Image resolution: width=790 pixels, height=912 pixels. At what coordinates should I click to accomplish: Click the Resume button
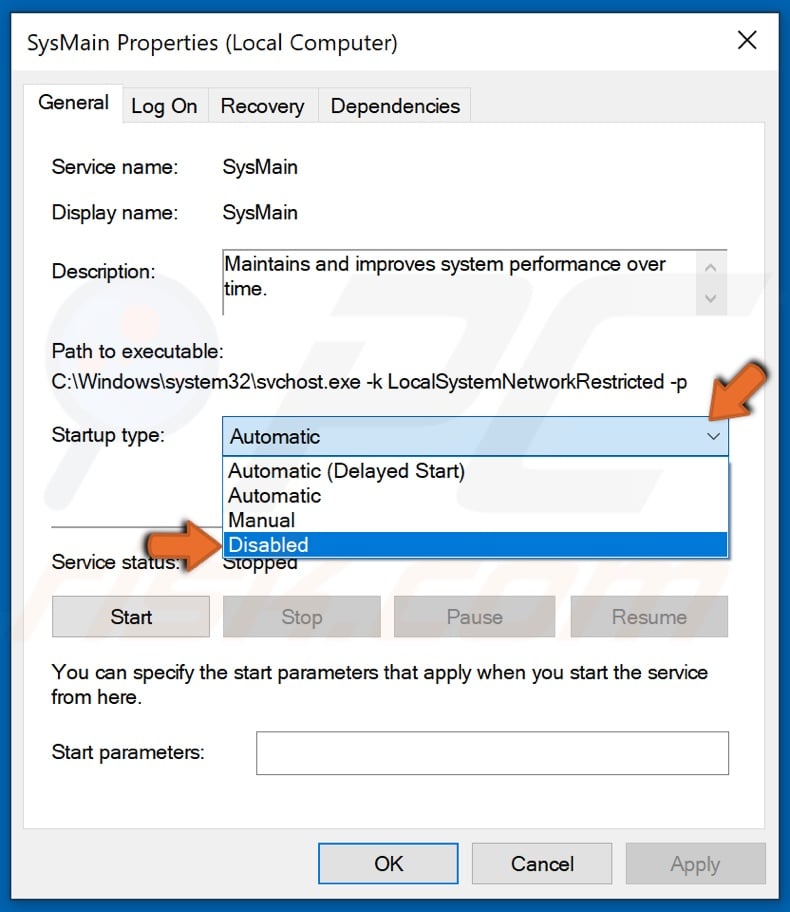648,617
